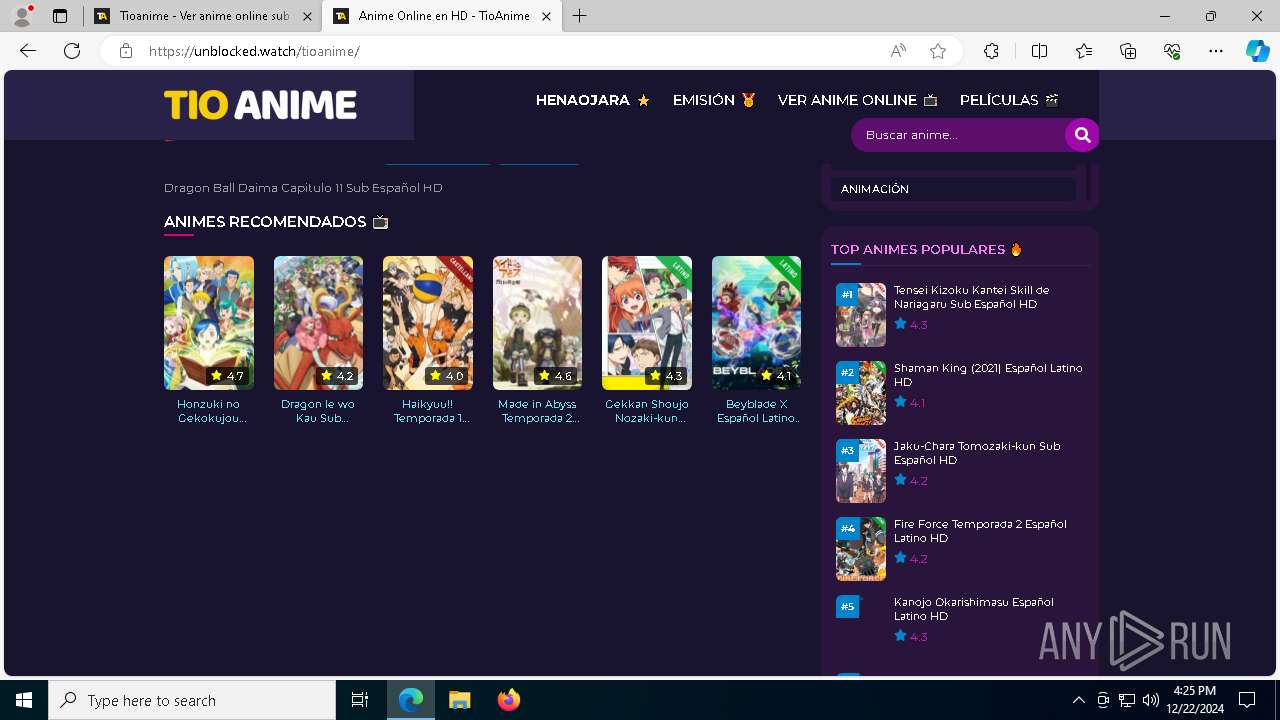Click #3 Jaku-Chara Tomozaki-kun thumbnail
The image size is (1280, 720).
coord(861,471)
